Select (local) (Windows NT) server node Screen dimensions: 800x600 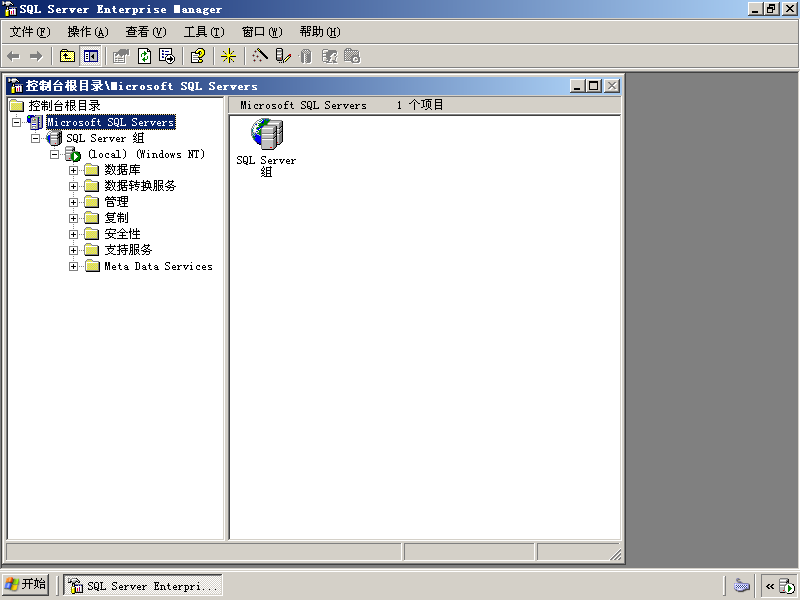click(x=146, y=154)
